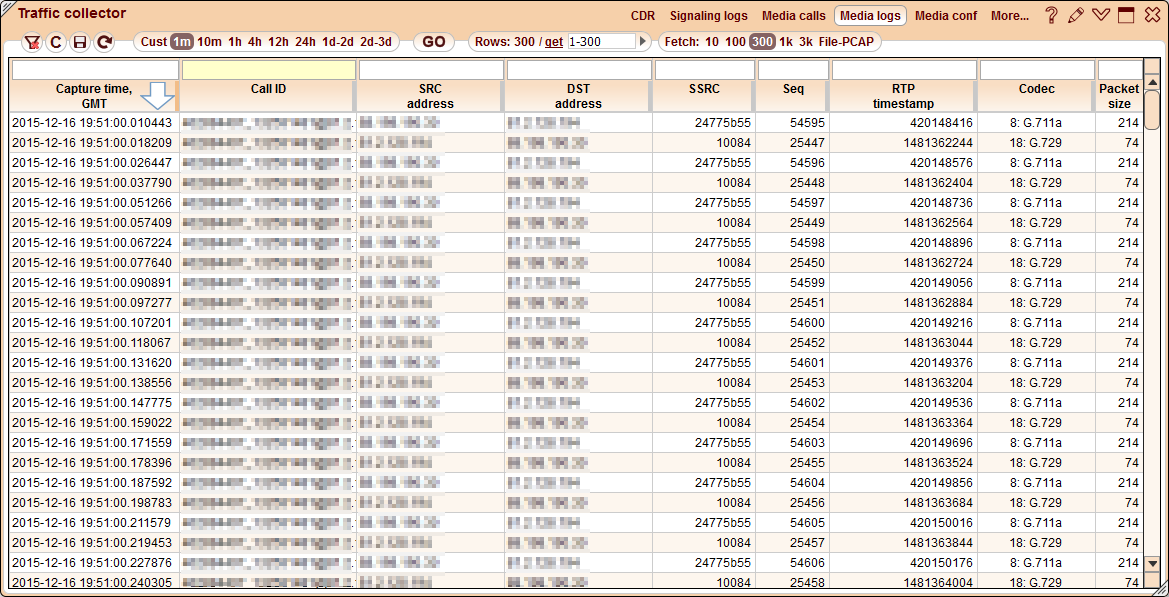This screenshot has width=1169, height=597.
Task: Open help via the question mark icon
Action: [x=1052, y=15]
